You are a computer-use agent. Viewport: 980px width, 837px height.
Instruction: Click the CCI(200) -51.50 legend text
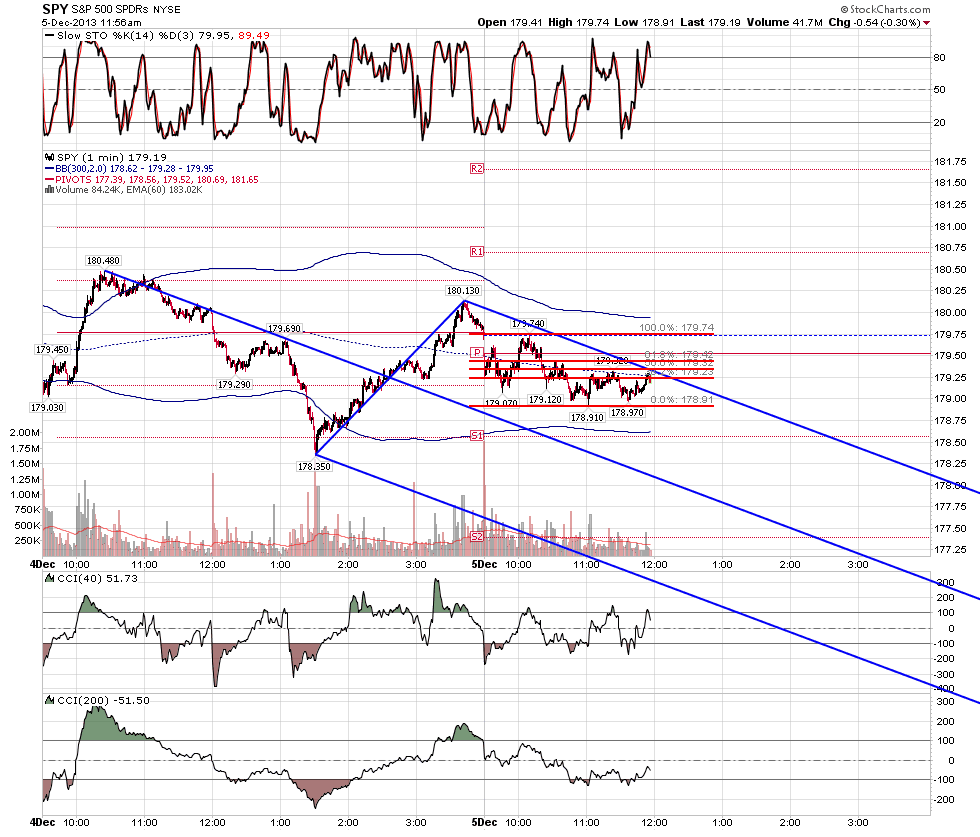click(x=104, y=701)
